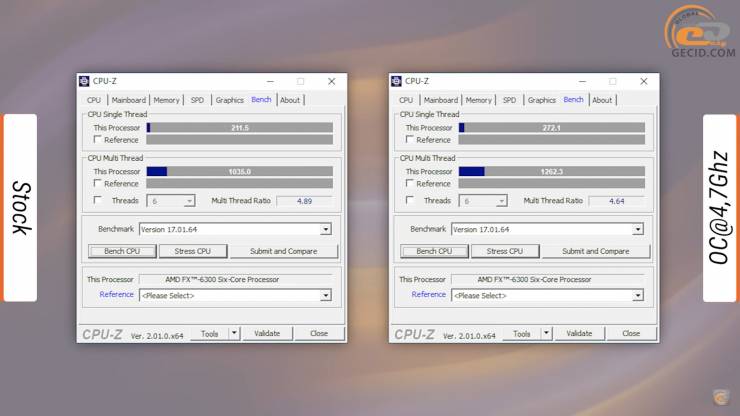Click multi thread score bar in OC window
740x416 pixels.
pyautogui.click(x=552, y=171)
